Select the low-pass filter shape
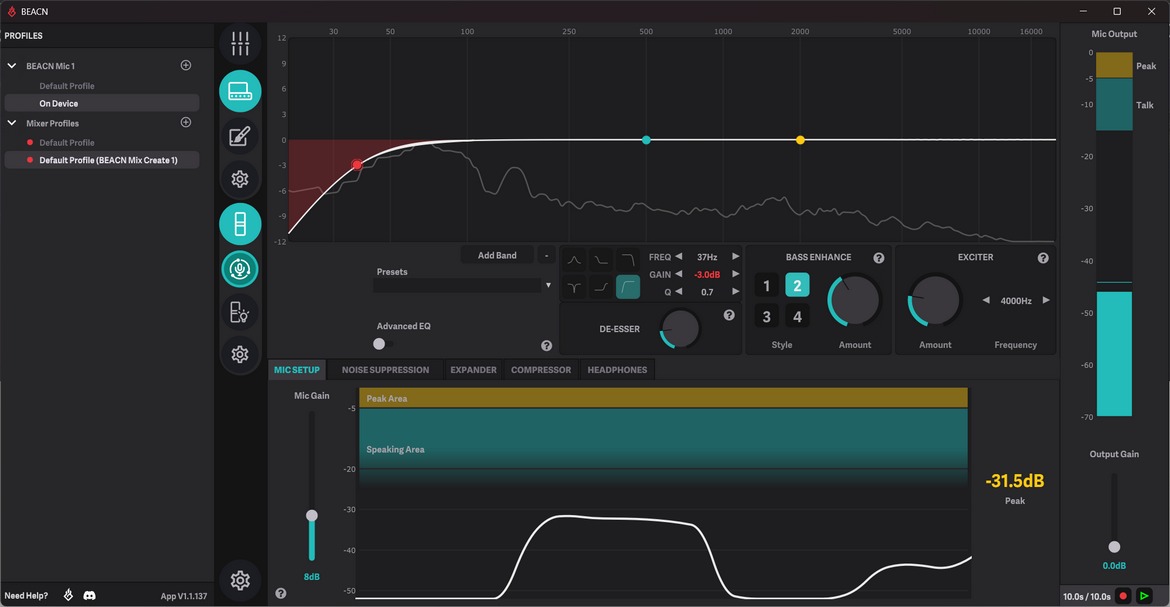The image size is (1170, 607). [628, 260]
